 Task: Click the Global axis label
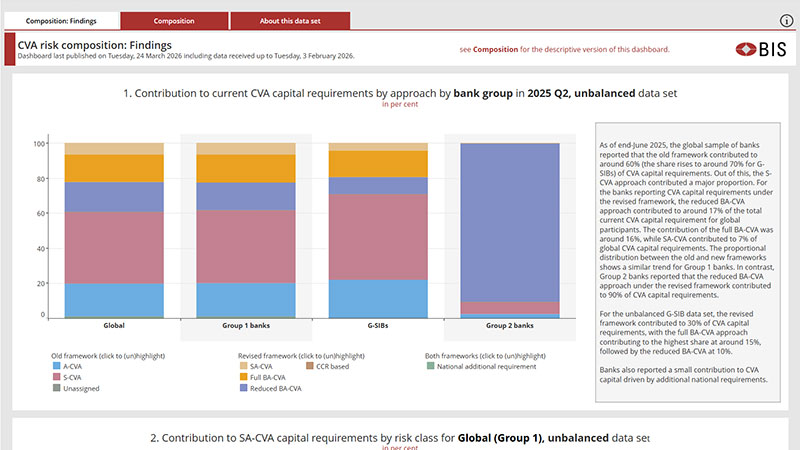[114, 326]
